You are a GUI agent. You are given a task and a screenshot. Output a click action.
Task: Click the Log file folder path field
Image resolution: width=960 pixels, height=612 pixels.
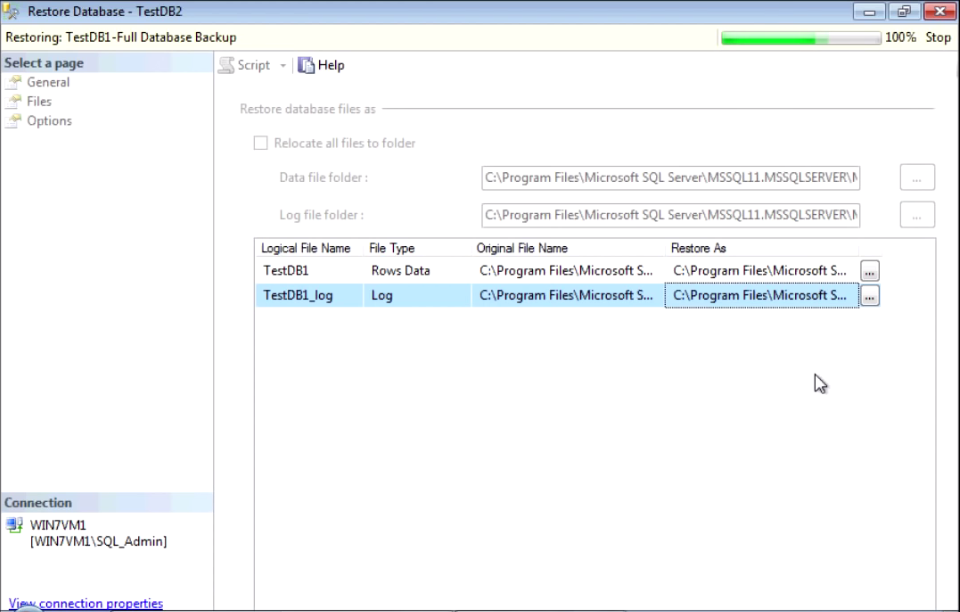click(x=670, y=215)
